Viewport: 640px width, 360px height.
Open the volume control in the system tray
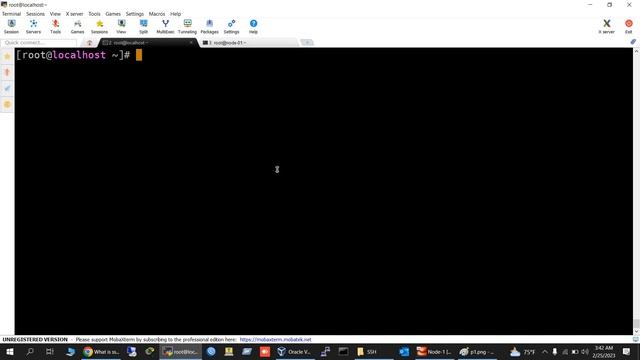coord(585,351)
